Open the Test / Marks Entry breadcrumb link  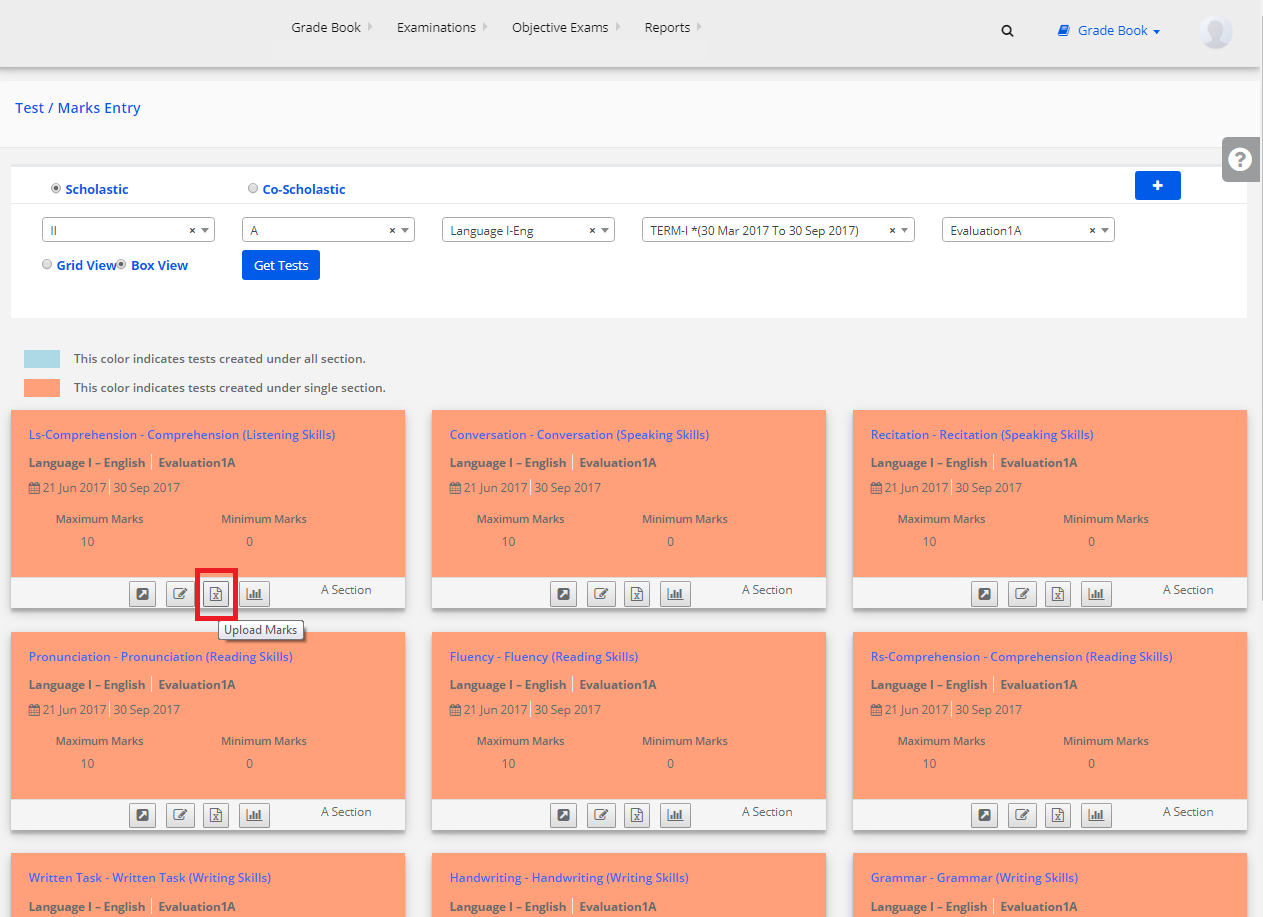(78, 108)
